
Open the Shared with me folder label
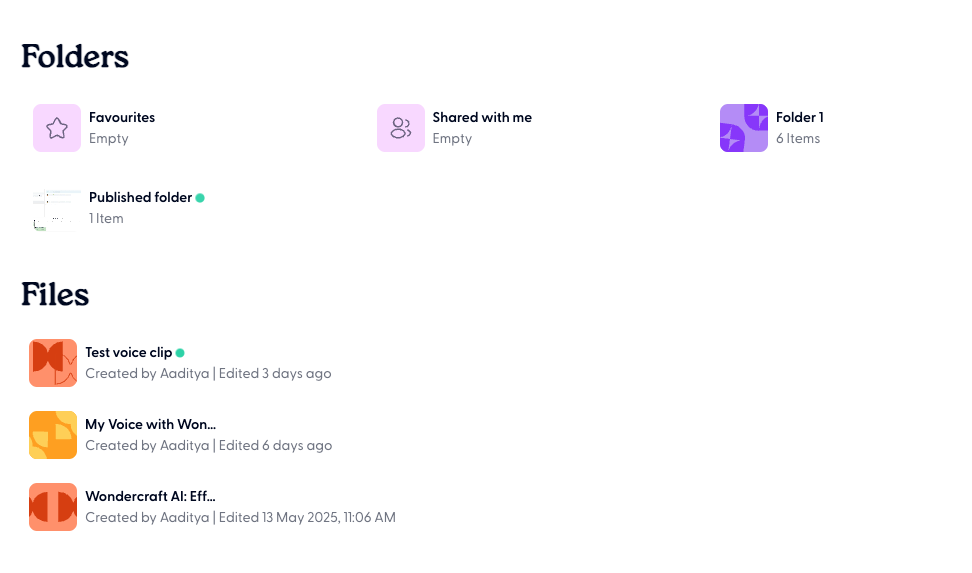[482, 117]
